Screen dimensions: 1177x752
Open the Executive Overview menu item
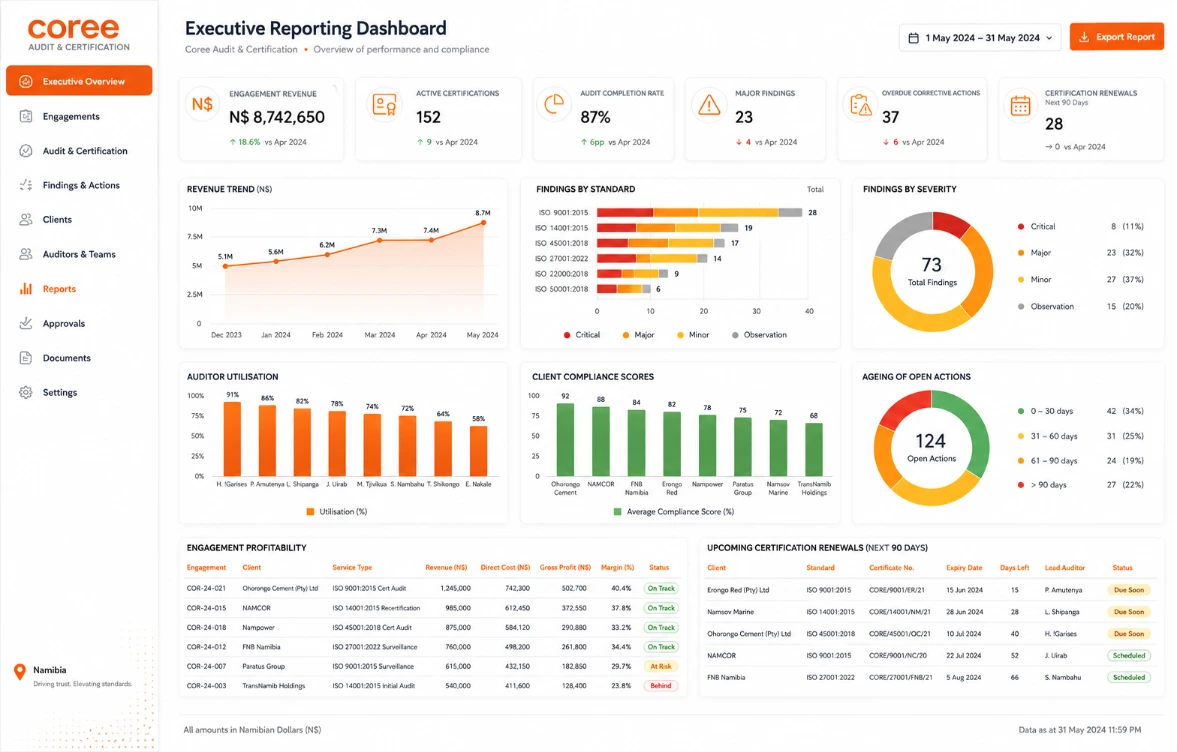point(79,81)
